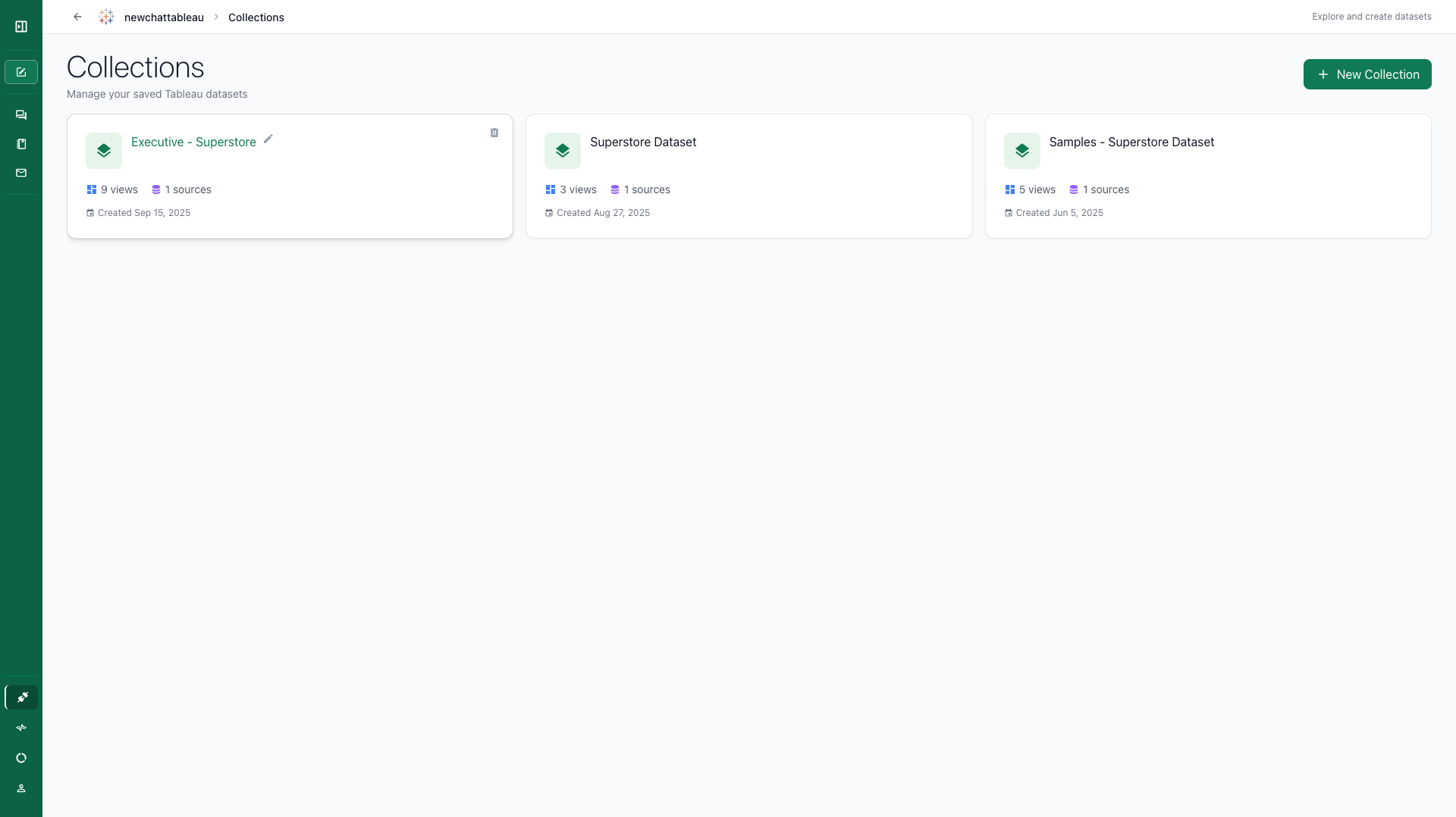Click the Tableau logo in the breadcrumb
Screen dimensions: 1456x817
[106, 17]
